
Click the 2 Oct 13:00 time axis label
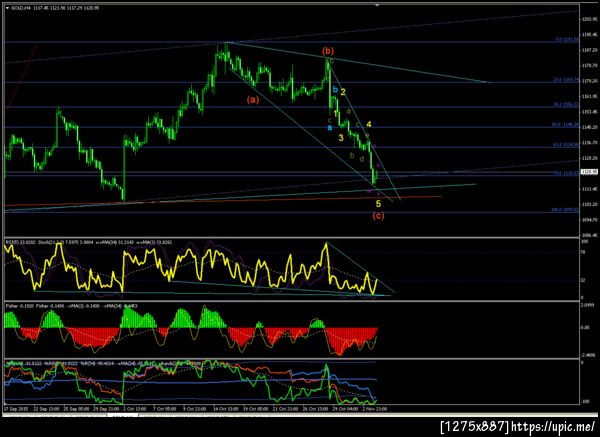click(136, 409)
